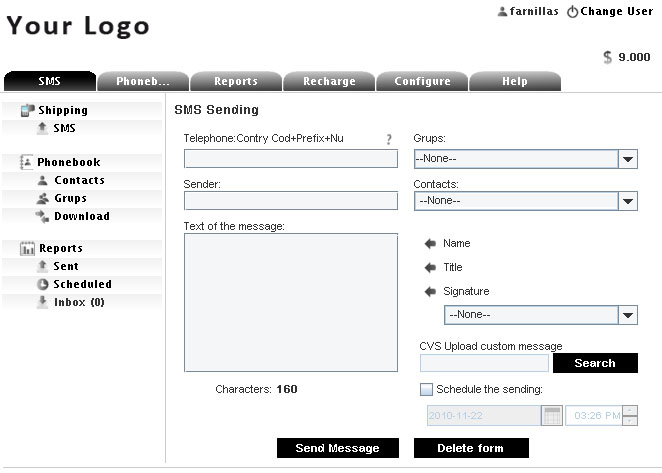Insert Signature using its arrow icon
This screenshot has width=662, height=473.
pos(430,291)
